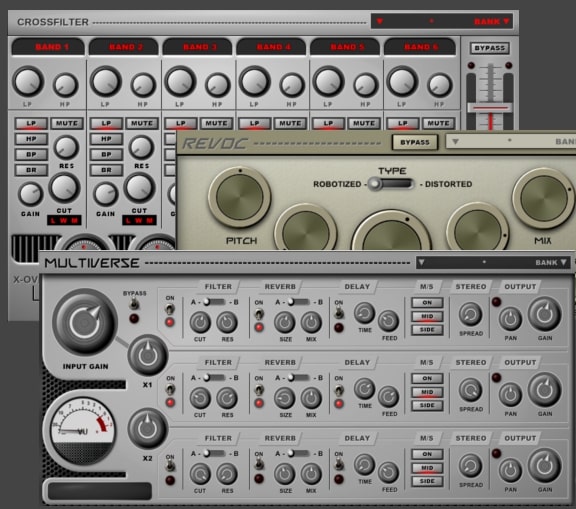
Task: Toggle first row reverb ON switch
Action: point(259,314)
